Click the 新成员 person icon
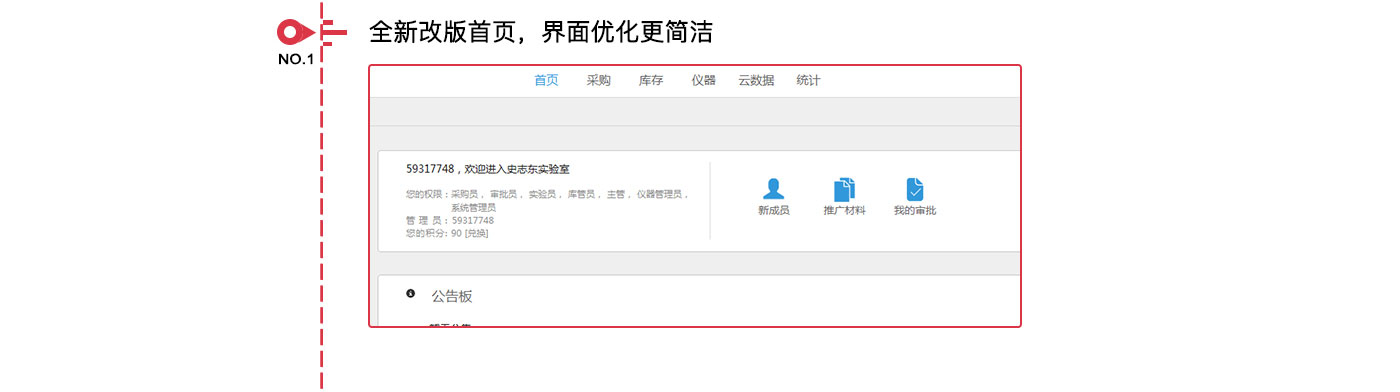The height and width of the screenshot is (392, 1400). (x=774, y=189)
